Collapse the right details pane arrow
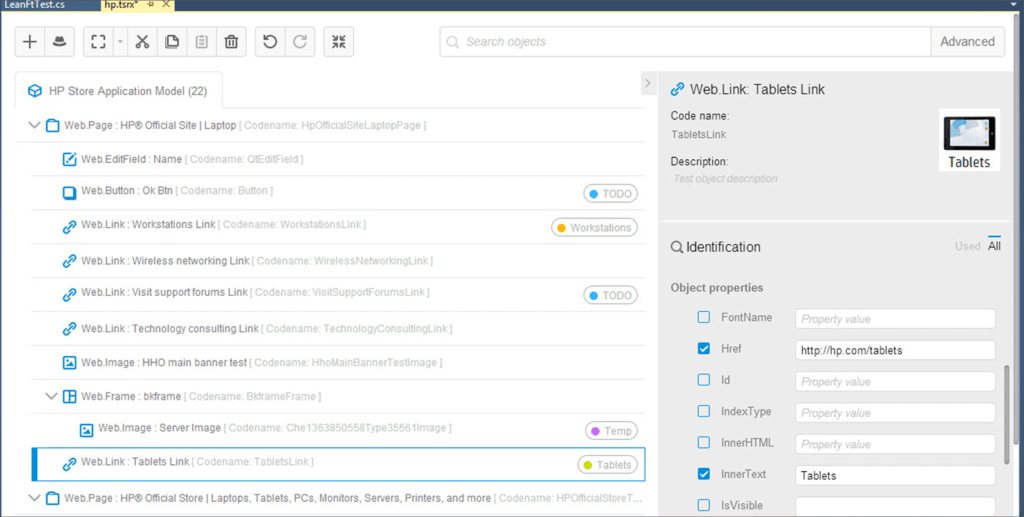This screenshot has width=1024, height=517. pyautogui.click(x=647, y=83)
